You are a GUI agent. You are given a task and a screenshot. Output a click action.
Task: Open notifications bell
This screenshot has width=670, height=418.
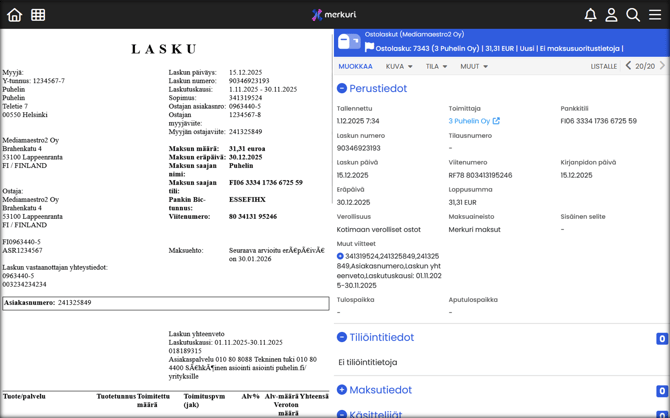[590, 15]
